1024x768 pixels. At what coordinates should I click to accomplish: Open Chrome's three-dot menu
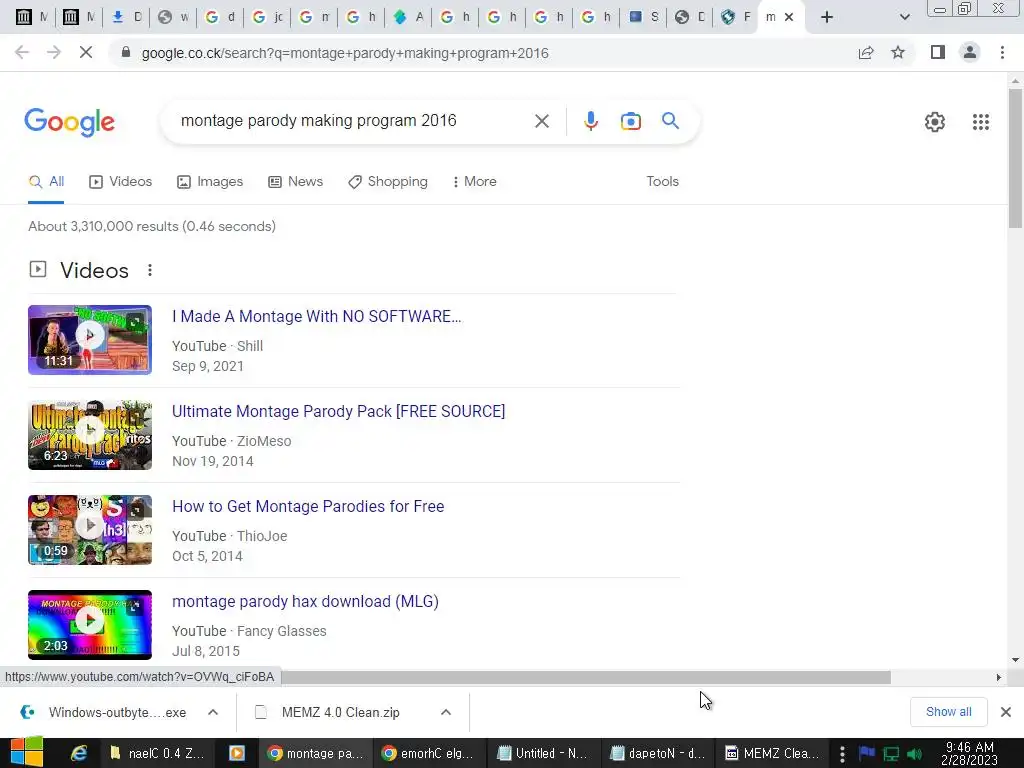point(1002,53)
